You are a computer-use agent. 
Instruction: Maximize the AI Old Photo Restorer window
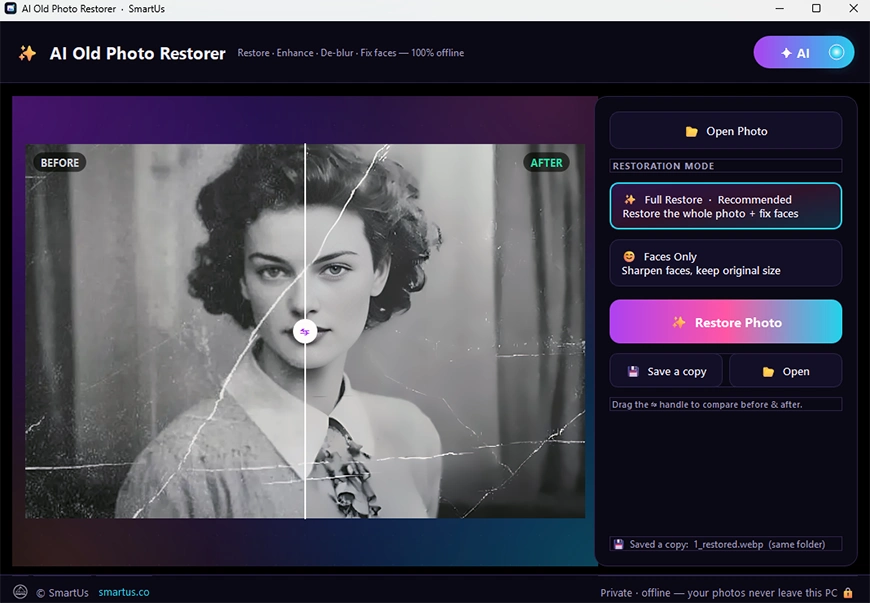[x=816, y=8]
